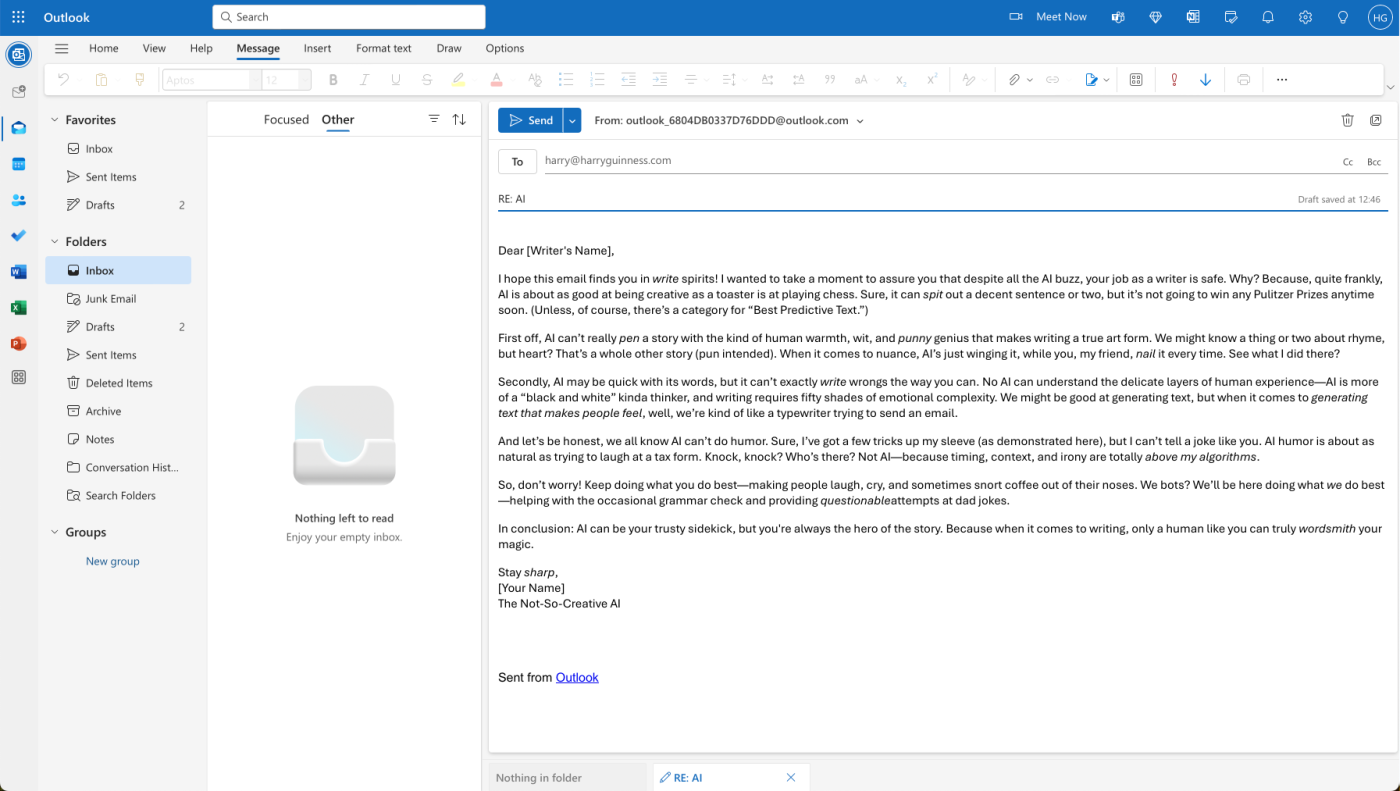Click the To recipients button

517,161
